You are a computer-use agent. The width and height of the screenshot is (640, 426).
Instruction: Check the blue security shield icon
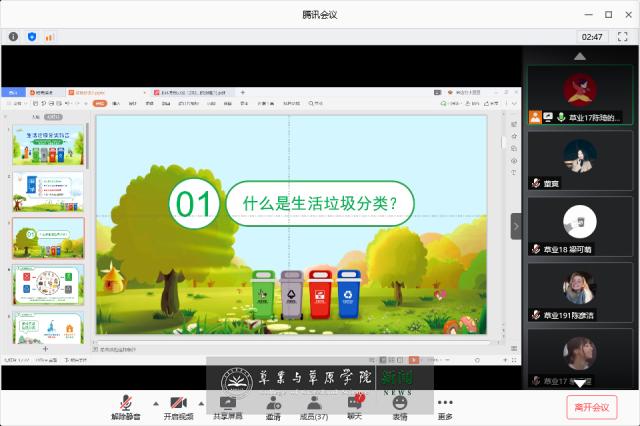pos(32,36)
